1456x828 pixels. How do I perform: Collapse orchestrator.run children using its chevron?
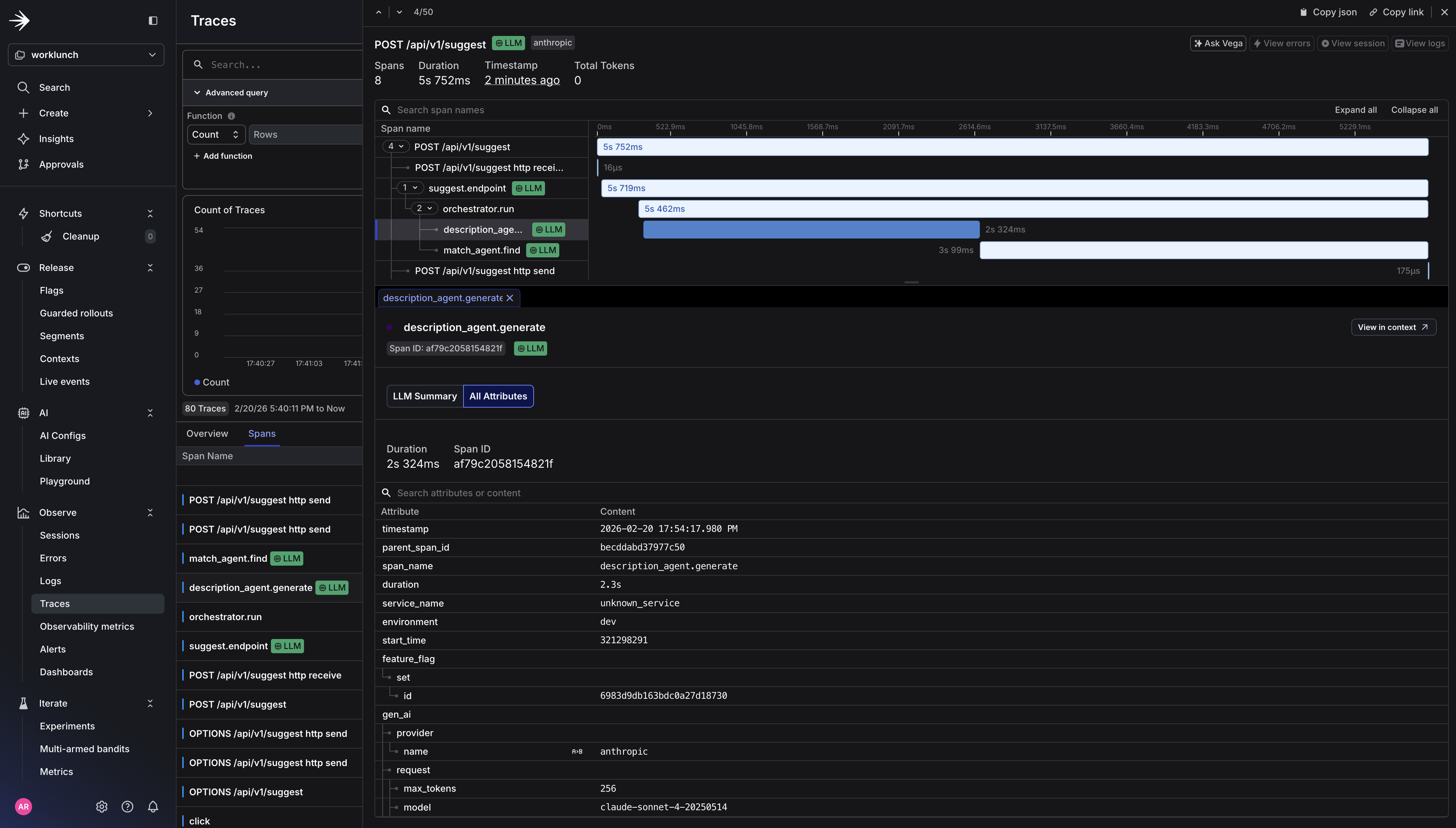coord(429,208)
